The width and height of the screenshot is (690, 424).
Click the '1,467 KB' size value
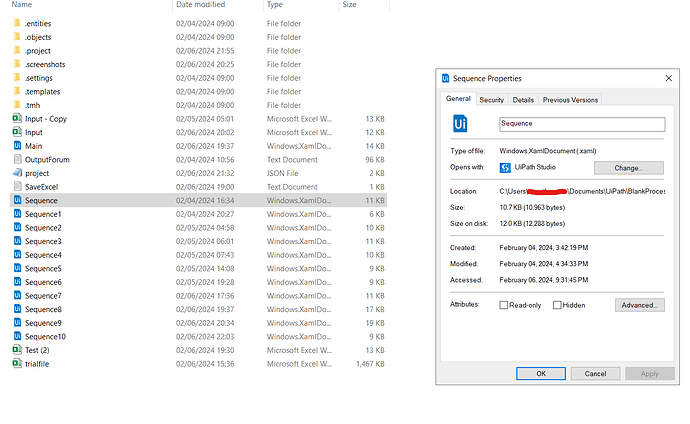point(370,364)
